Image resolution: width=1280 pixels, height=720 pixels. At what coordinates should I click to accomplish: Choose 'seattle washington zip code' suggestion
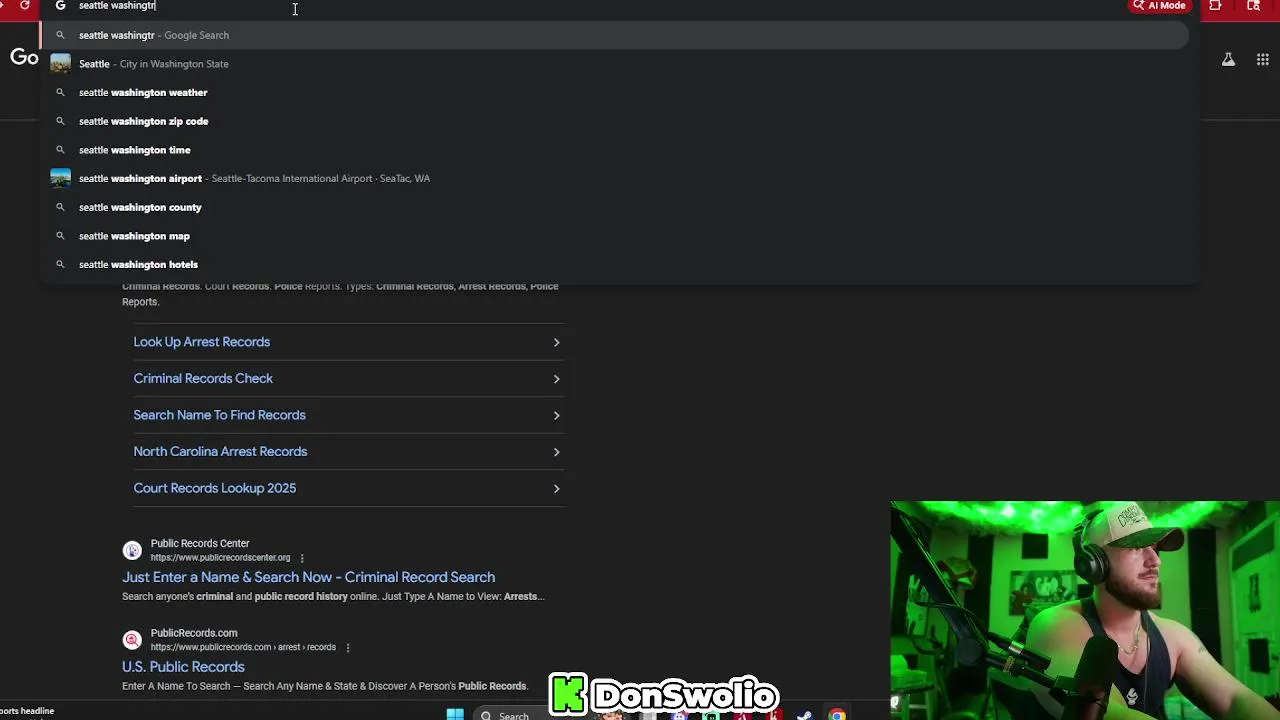pyautogui.click(x=614, y=121)
